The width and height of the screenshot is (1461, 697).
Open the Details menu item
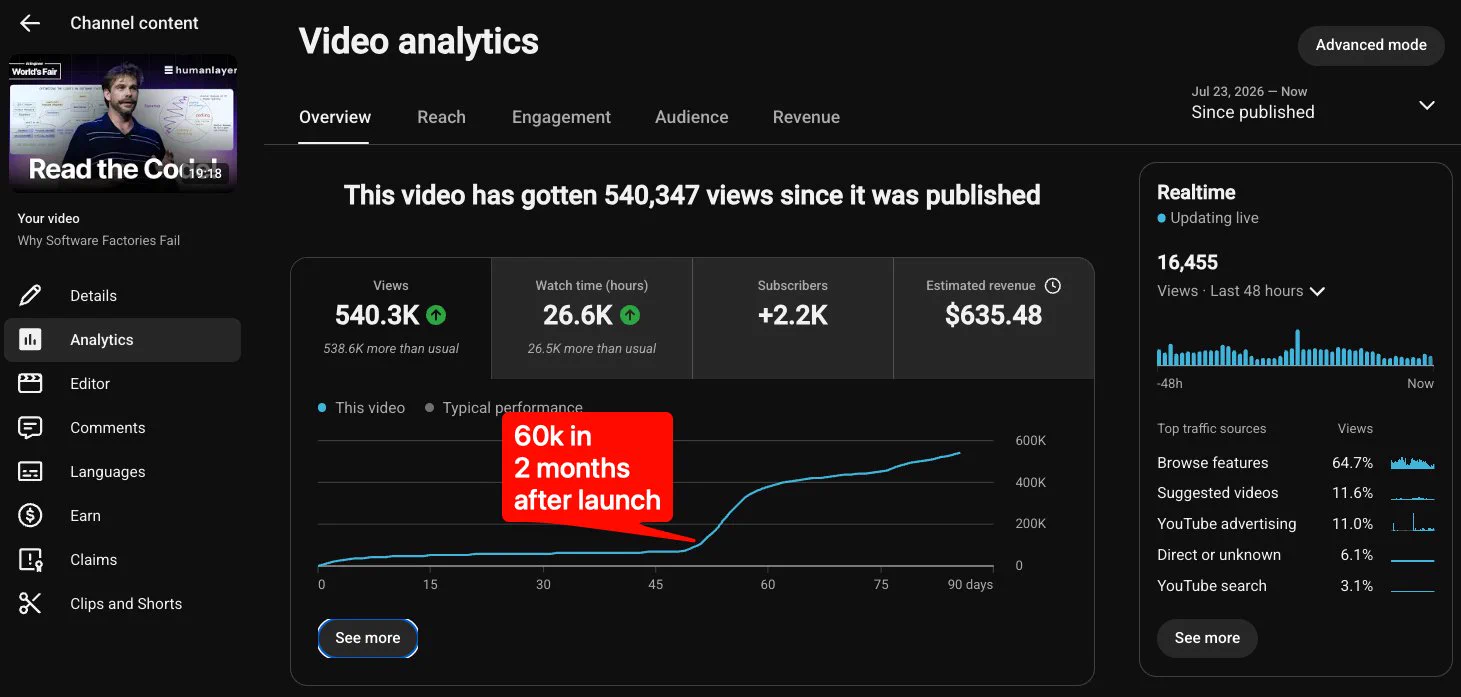122,295
